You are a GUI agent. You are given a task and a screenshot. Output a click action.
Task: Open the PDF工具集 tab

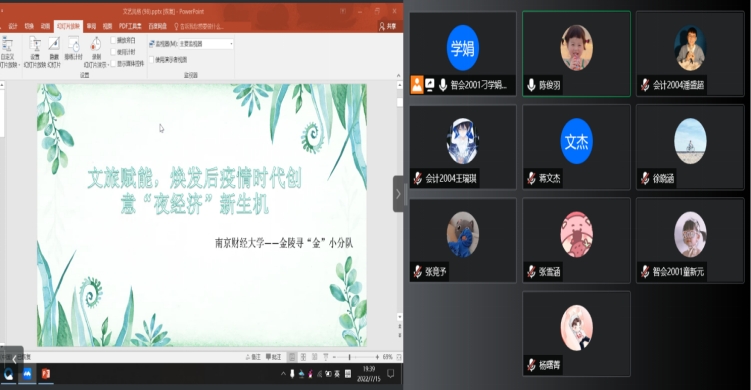130,26
